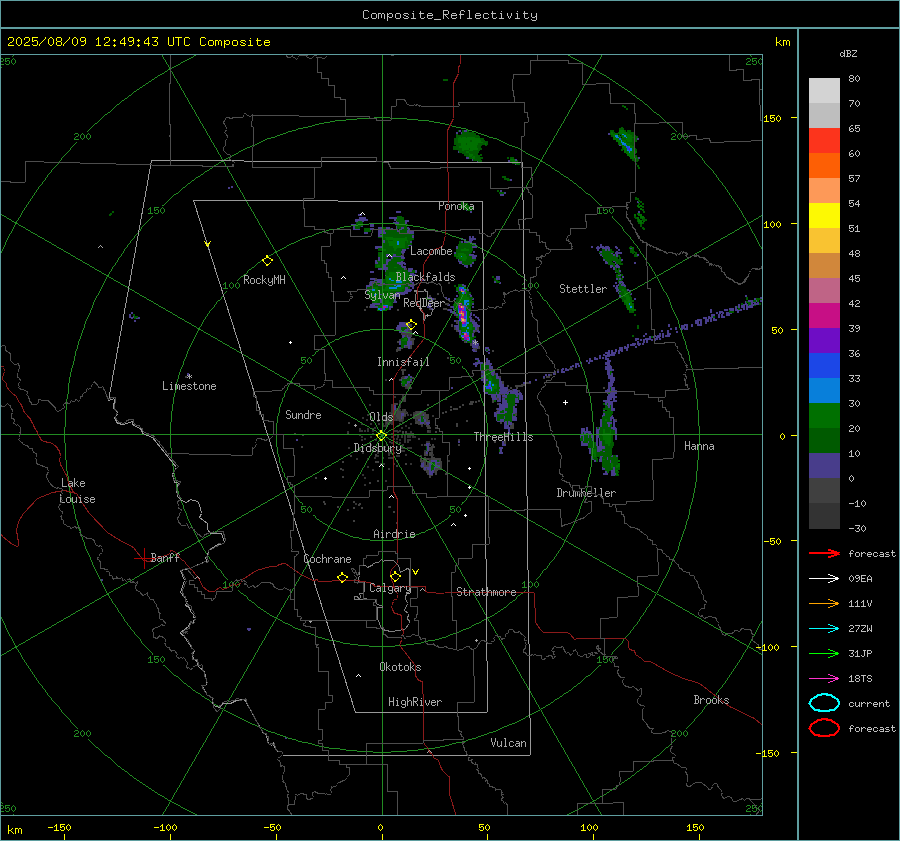
Task: Select the orange 111V arrow icon
Action: click(x=824, y=603)
